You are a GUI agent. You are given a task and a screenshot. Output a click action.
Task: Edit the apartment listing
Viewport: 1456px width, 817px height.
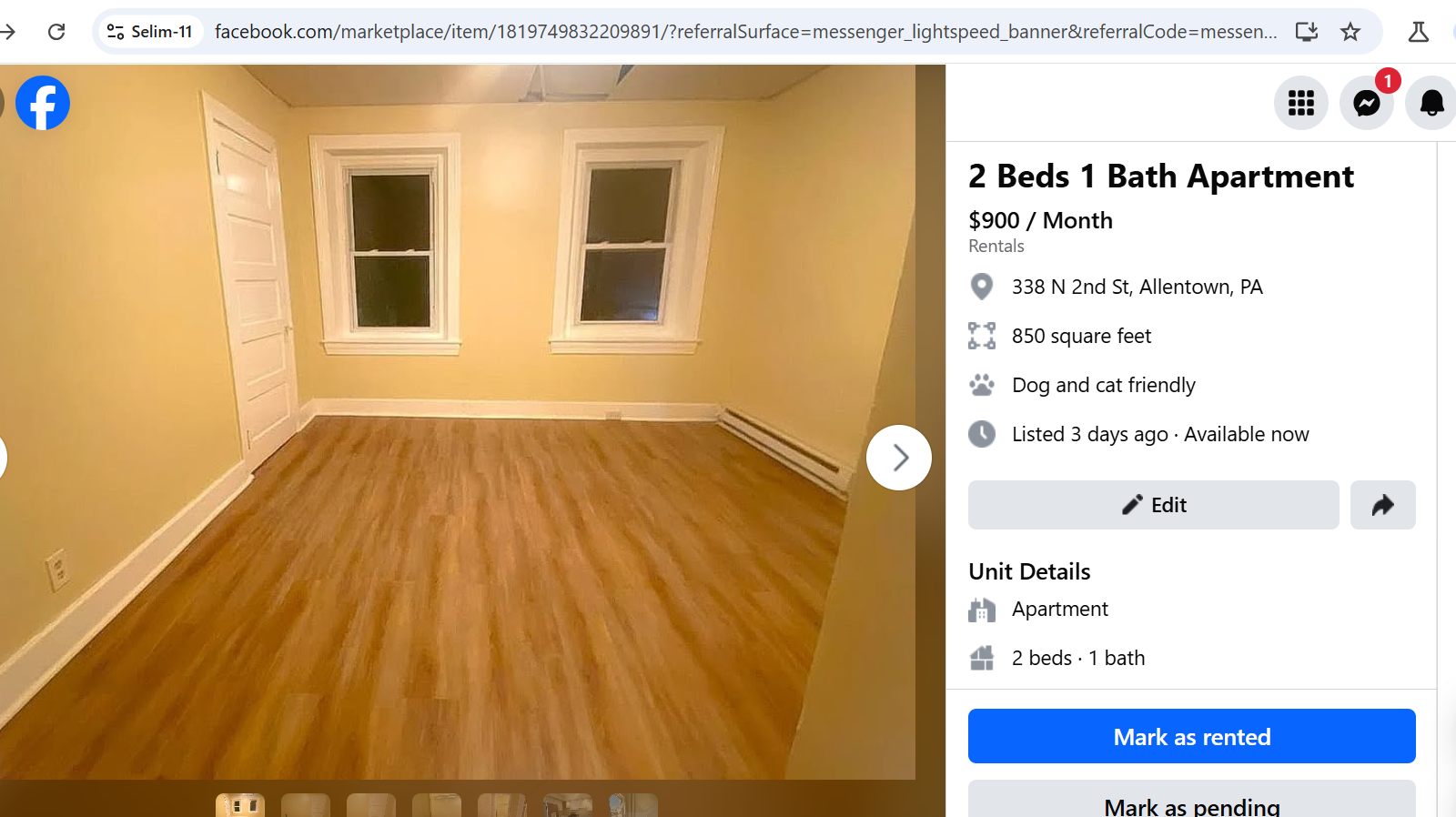pyautogui.click(x=1154, y=505)
